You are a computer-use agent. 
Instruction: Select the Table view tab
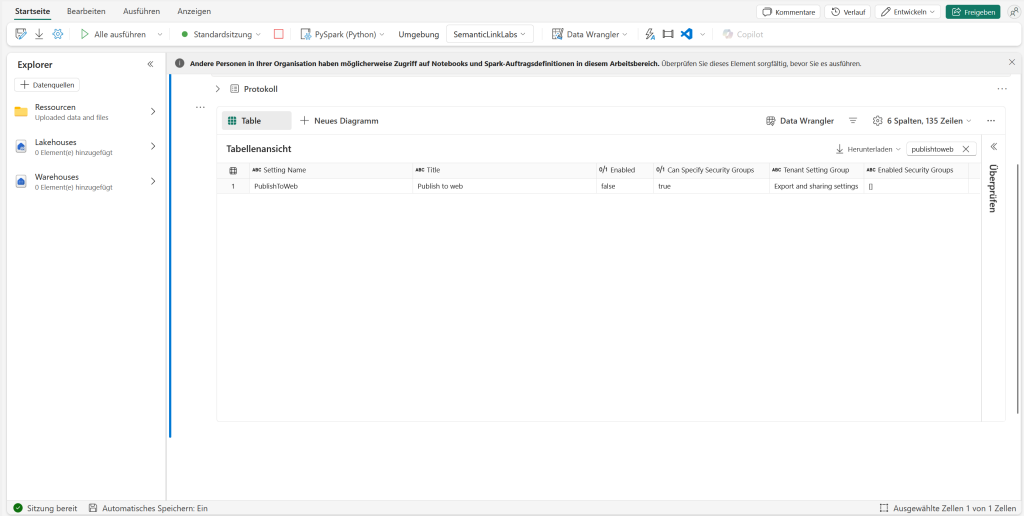[x=257, y=121]
